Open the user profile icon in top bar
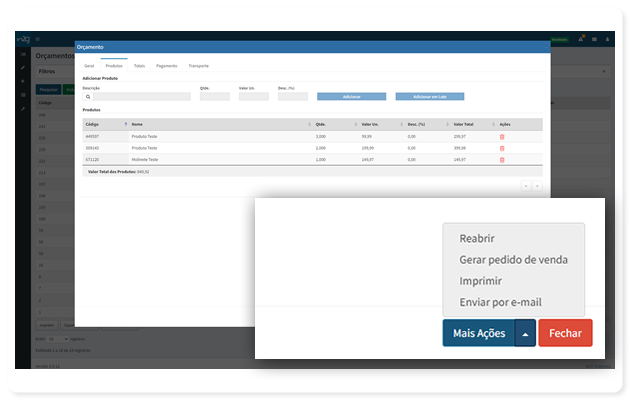 (x=608, y=39)
